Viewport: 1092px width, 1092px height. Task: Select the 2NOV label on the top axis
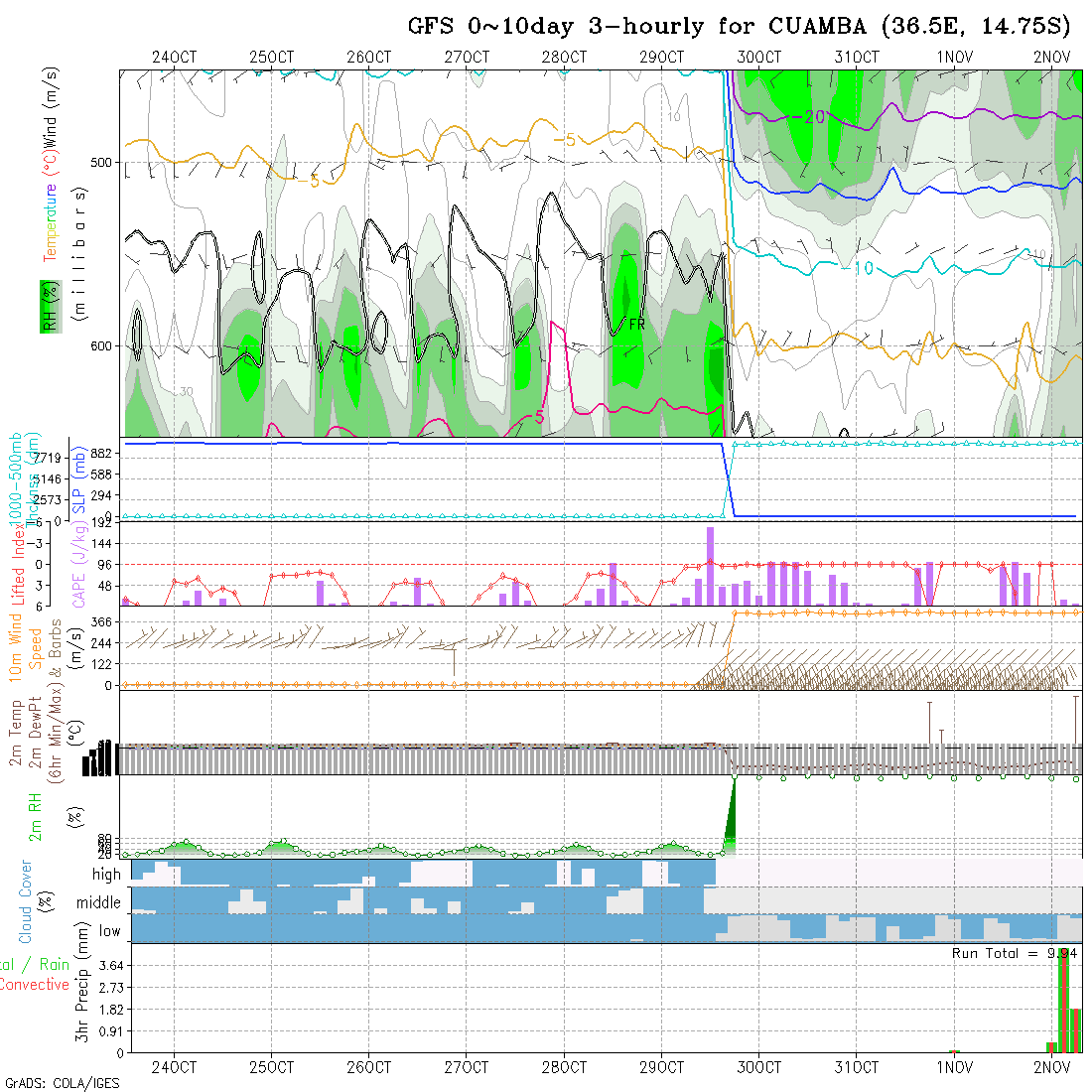[x=1051, y=58]
